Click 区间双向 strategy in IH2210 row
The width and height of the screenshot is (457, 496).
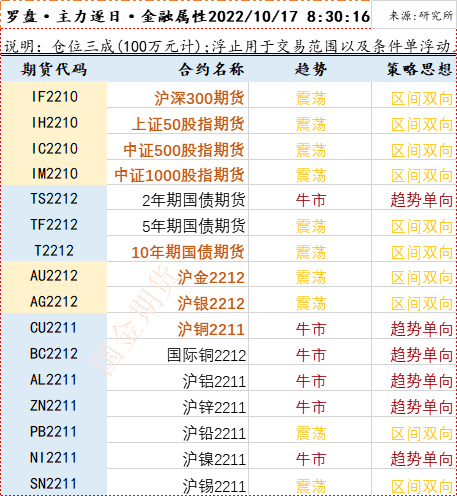click(x=422, y=125)
